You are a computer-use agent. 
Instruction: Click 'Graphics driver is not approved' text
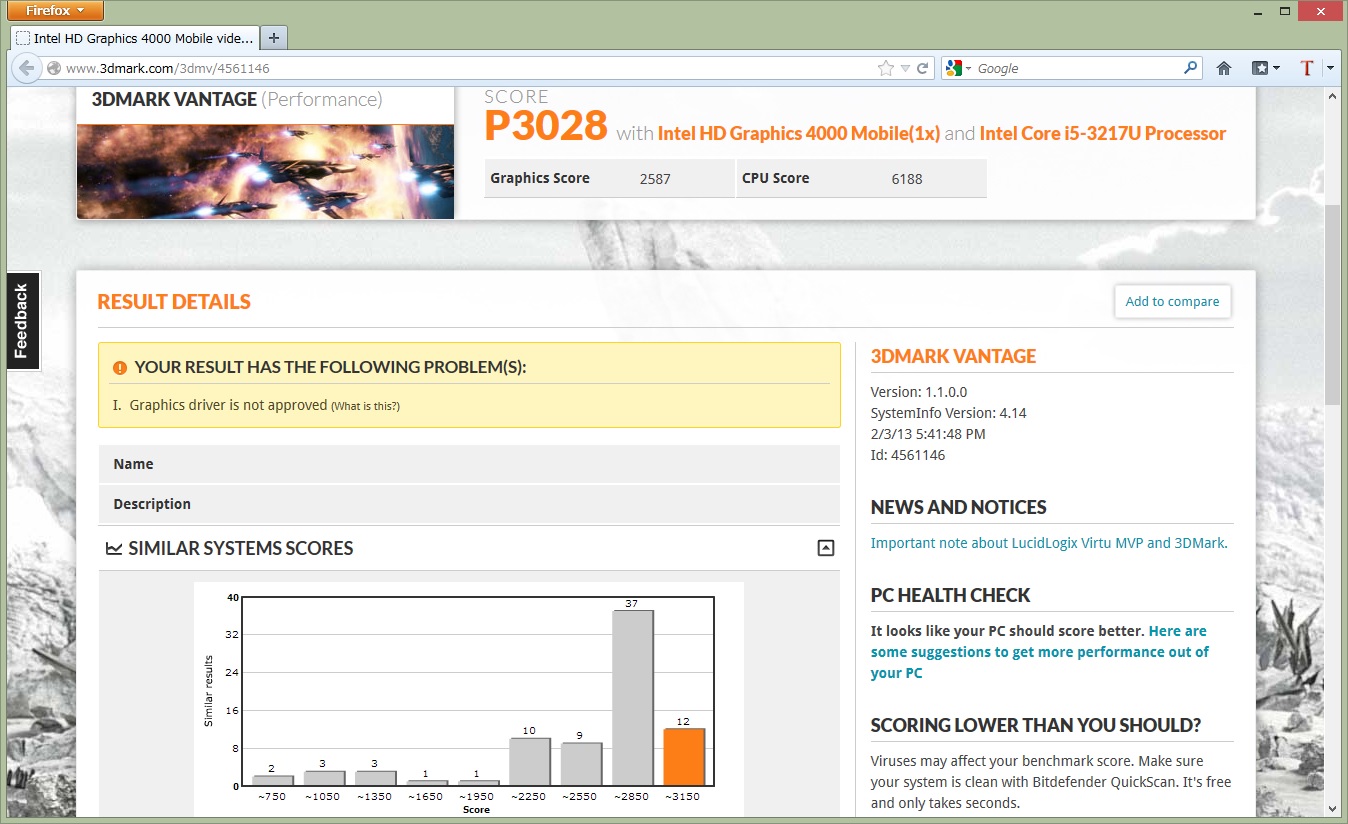point(229,405)
